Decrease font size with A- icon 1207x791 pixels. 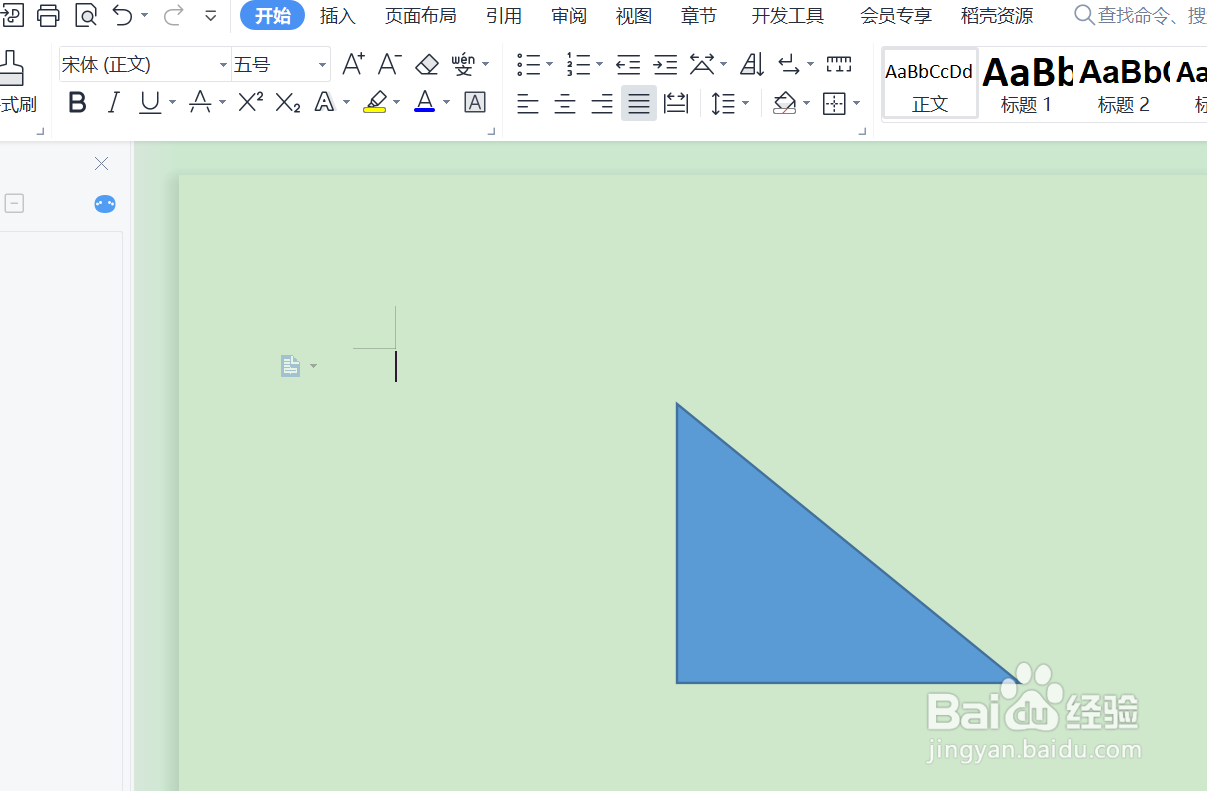click(x=390, y=65)
